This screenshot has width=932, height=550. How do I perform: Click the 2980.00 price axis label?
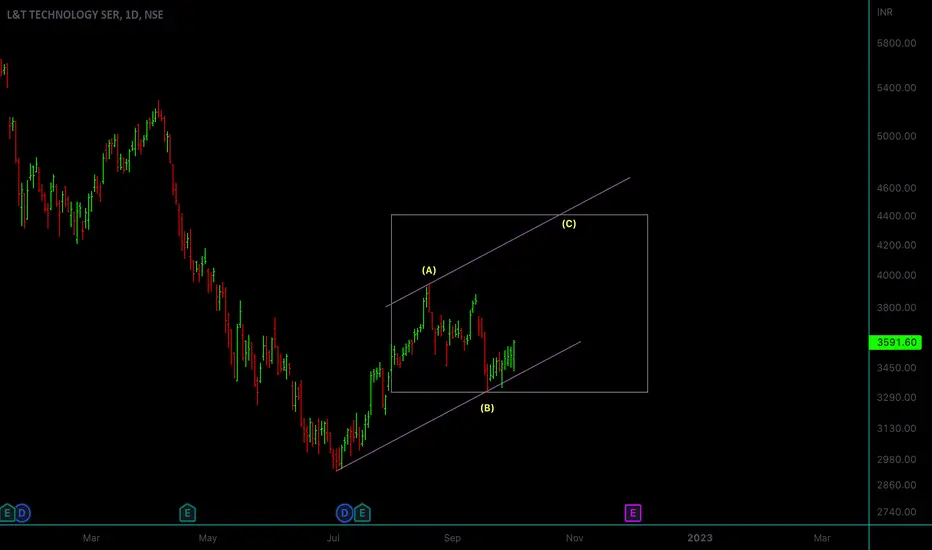click(896, 460)
